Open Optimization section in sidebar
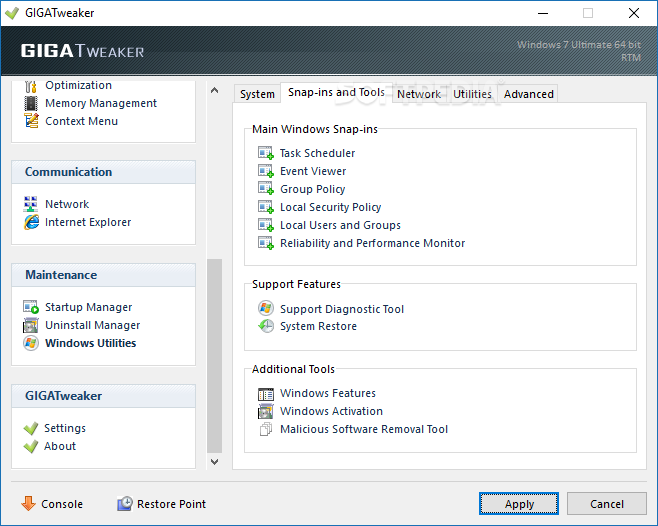 pos(78,85)
